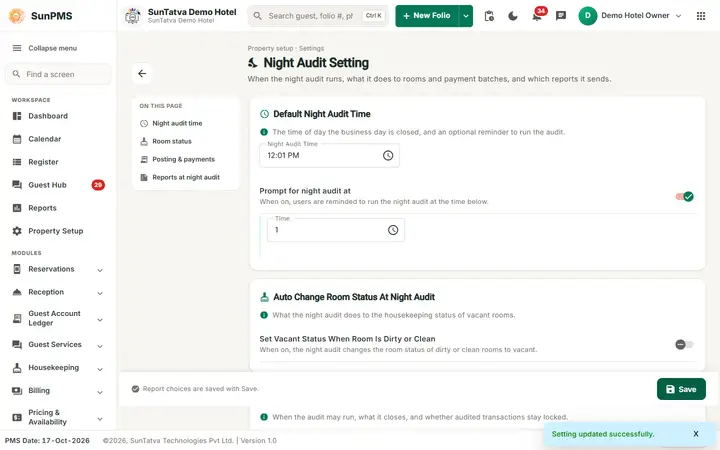Screen dimensions: 720x450
Task: Click the New Folio button
Action: [427, 16]
